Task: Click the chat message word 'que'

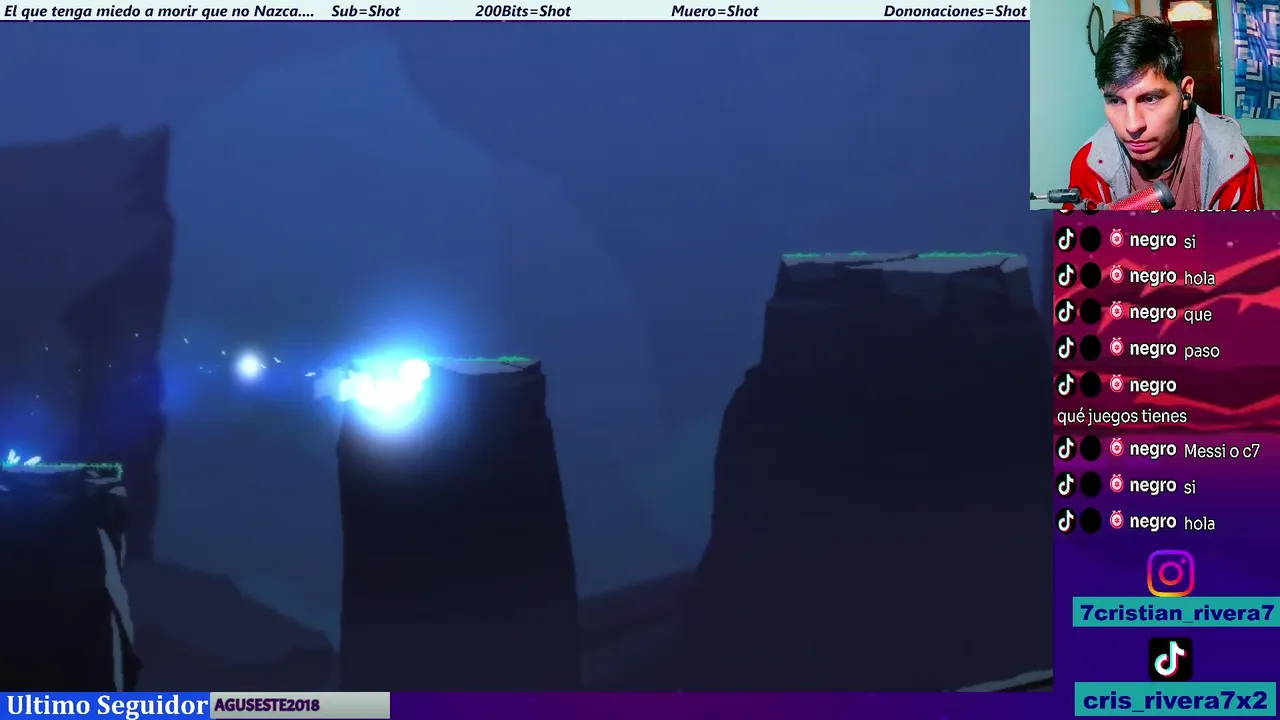Action: (x=1197, y=314)
